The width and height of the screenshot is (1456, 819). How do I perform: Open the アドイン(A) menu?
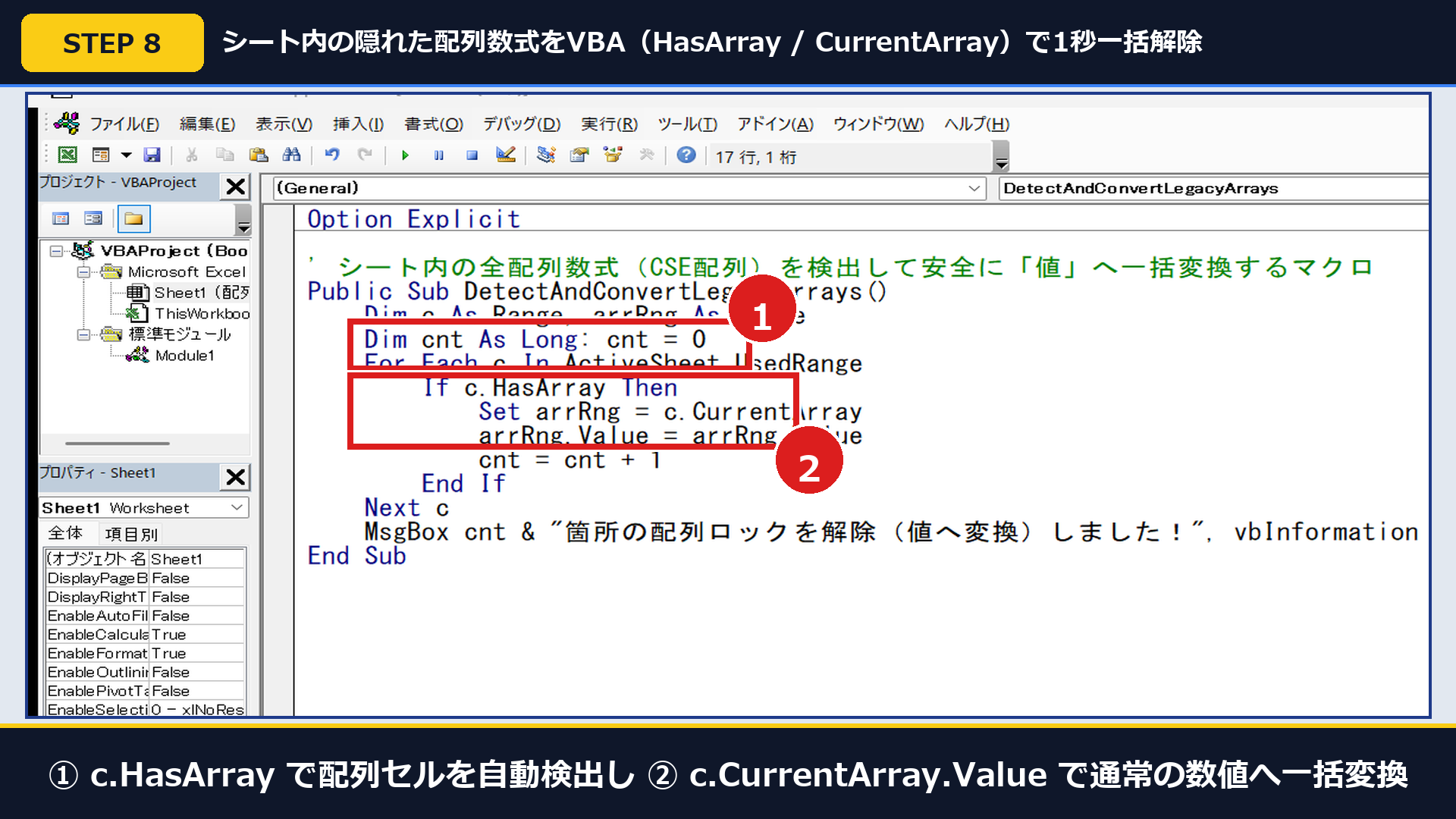pos(775,124)
